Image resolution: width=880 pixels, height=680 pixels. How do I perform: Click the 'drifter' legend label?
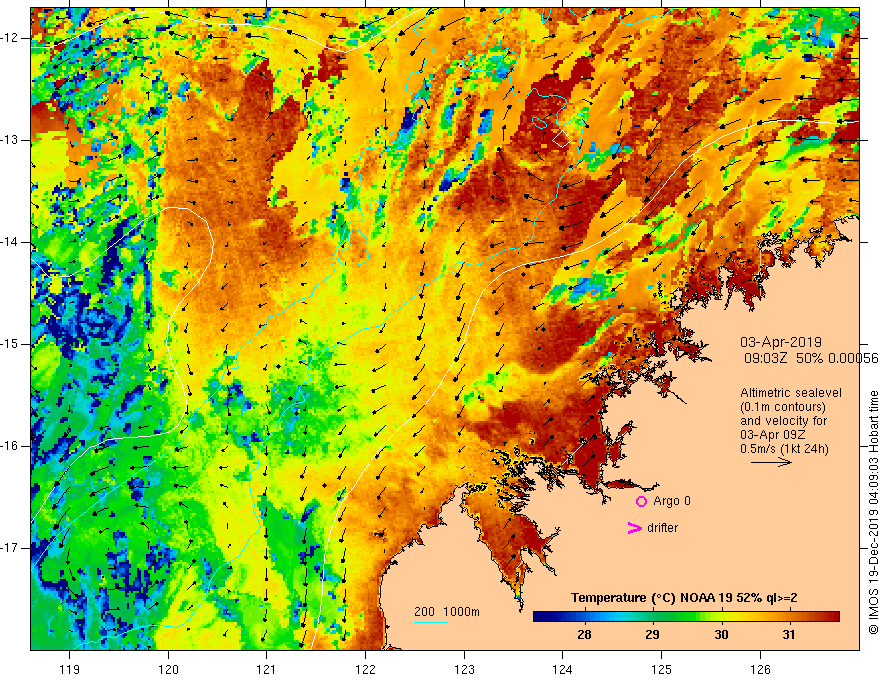(662, 527)
